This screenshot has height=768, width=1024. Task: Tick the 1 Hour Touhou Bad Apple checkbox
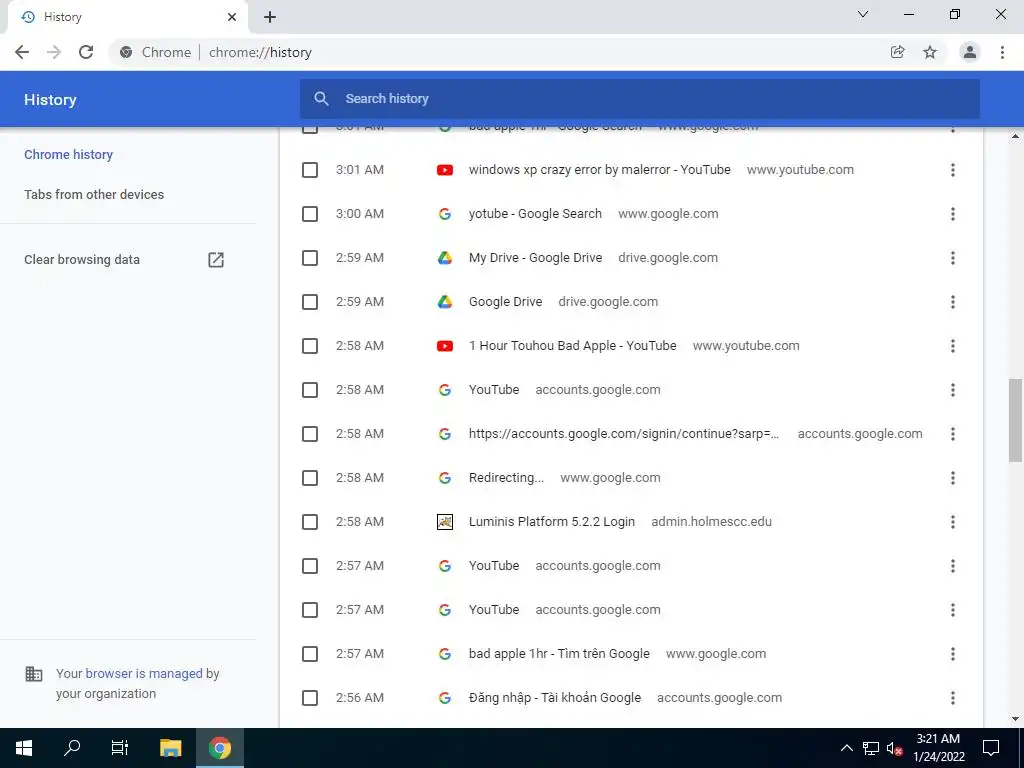pos(310,346)
